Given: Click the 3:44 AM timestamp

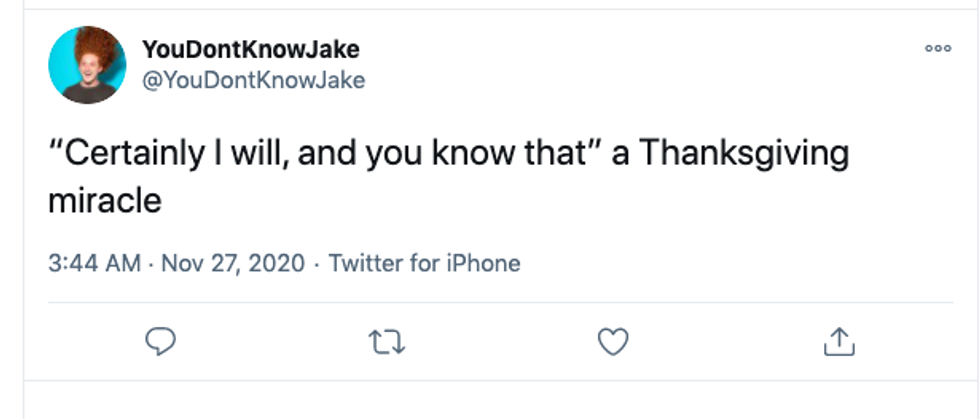Looking at the screenshot, I should point(94,263).
